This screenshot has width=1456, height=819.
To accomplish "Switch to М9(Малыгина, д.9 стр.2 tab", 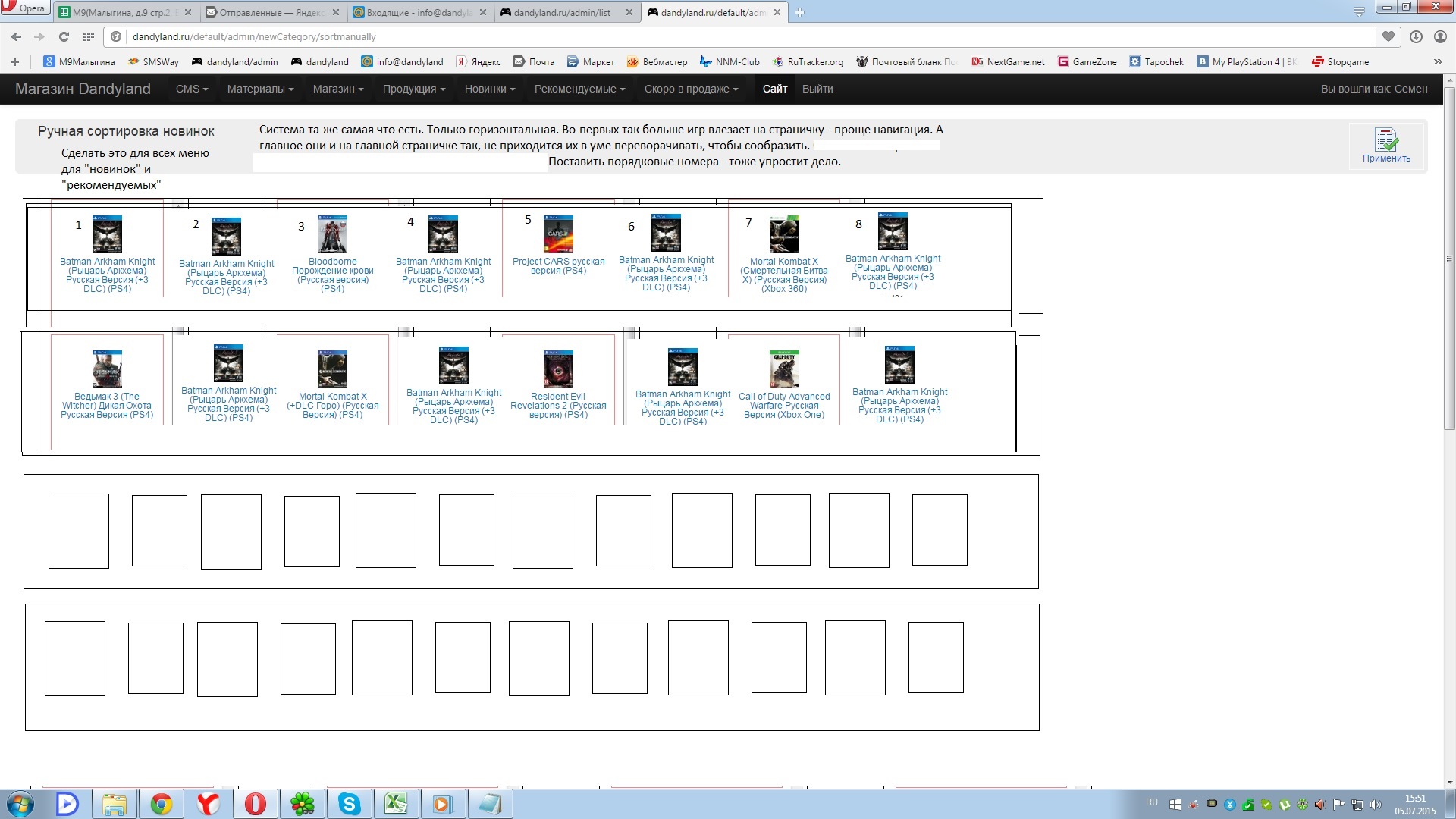I will pos(125,12).
